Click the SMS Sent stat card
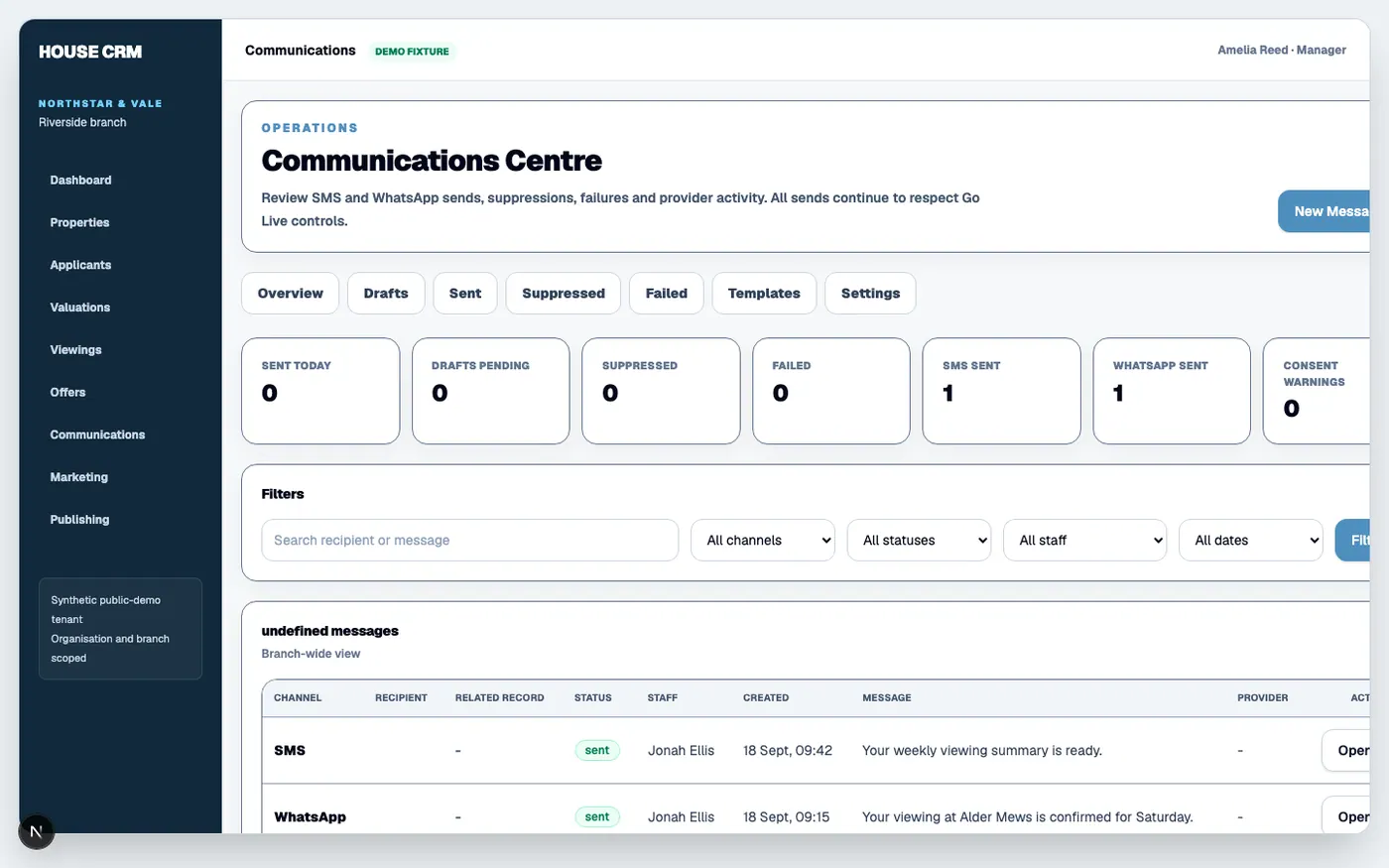The width and height of the screenshot is (1389, 868). [1001, 391]
